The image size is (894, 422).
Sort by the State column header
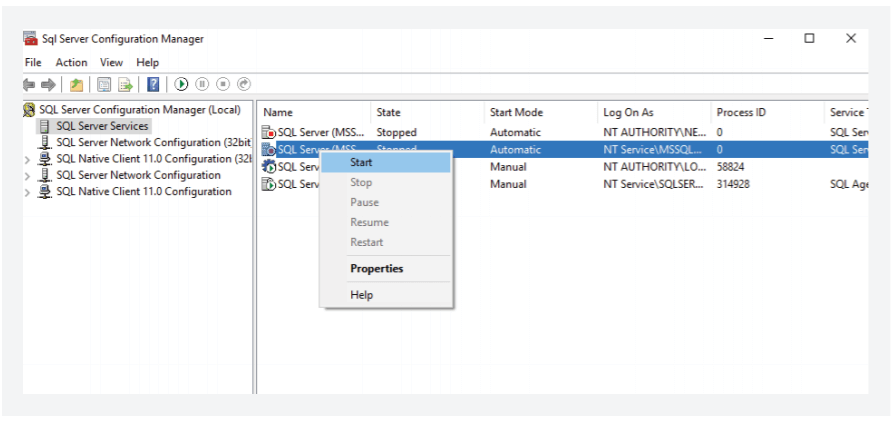tap(428, 112)
